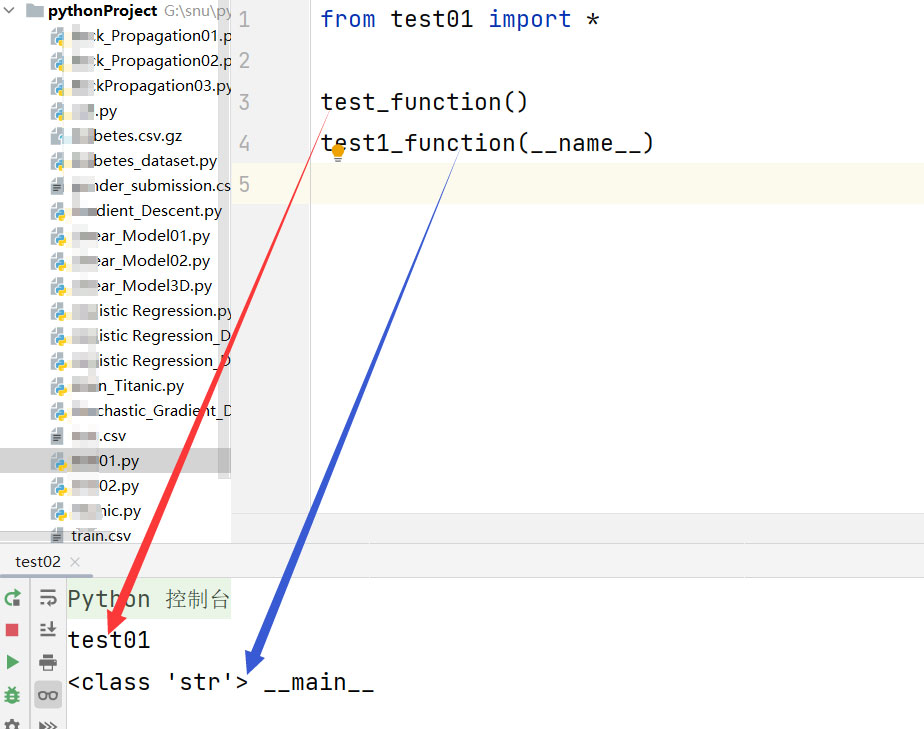Image resolution: width=924 pixels, height=729 pixels.
Task: Click the 'from test01 import *' line
Action: coord(460,19)
